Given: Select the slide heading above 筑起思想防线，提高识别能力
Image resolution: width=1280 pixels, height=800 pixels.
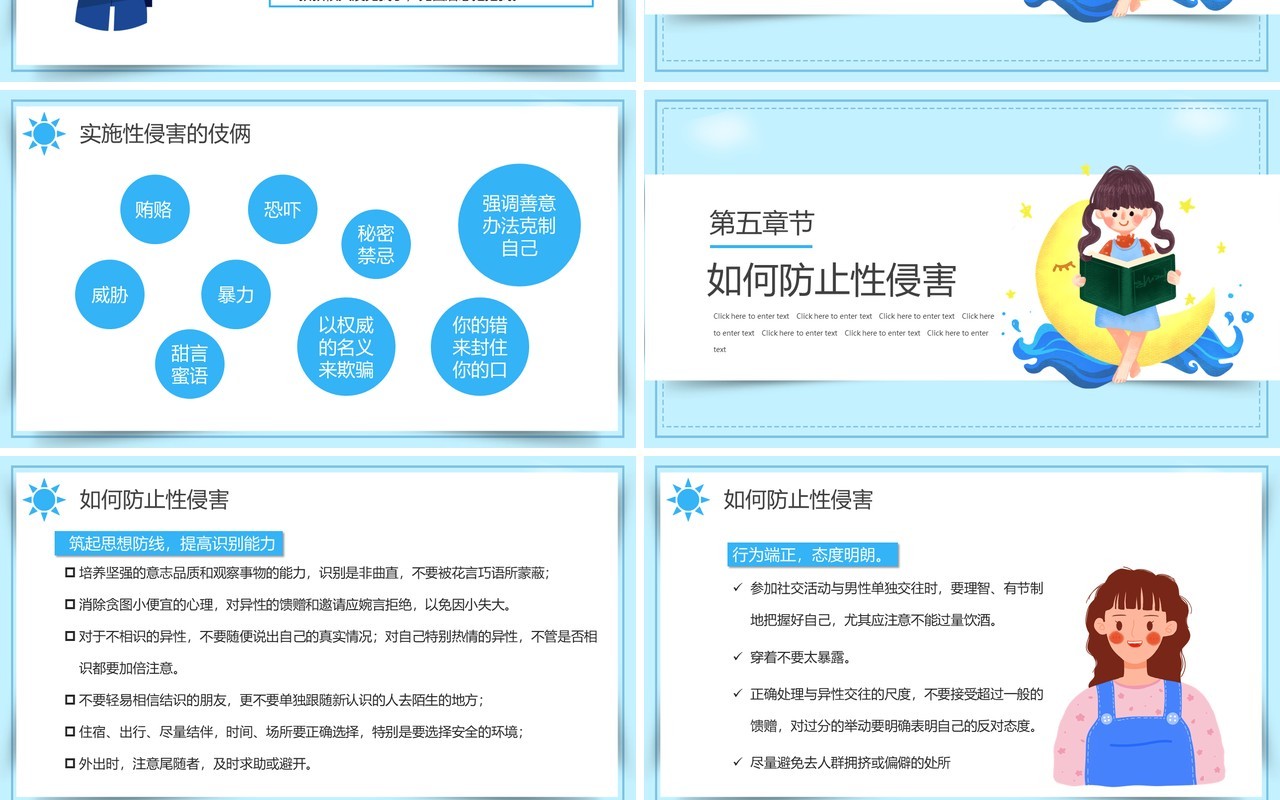Looking at the screenshot, I should [154, 500].
